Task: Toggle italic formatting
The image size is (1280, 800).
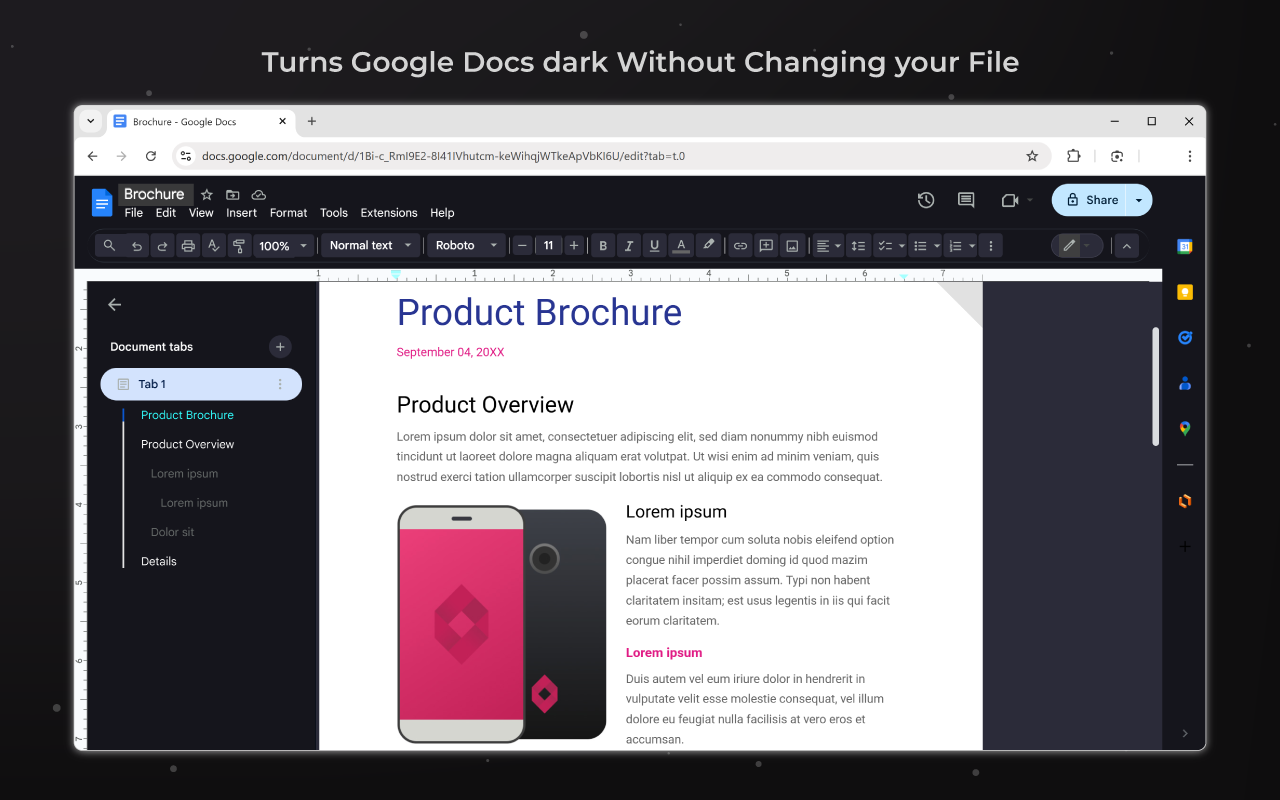Action: pos(628,245)
